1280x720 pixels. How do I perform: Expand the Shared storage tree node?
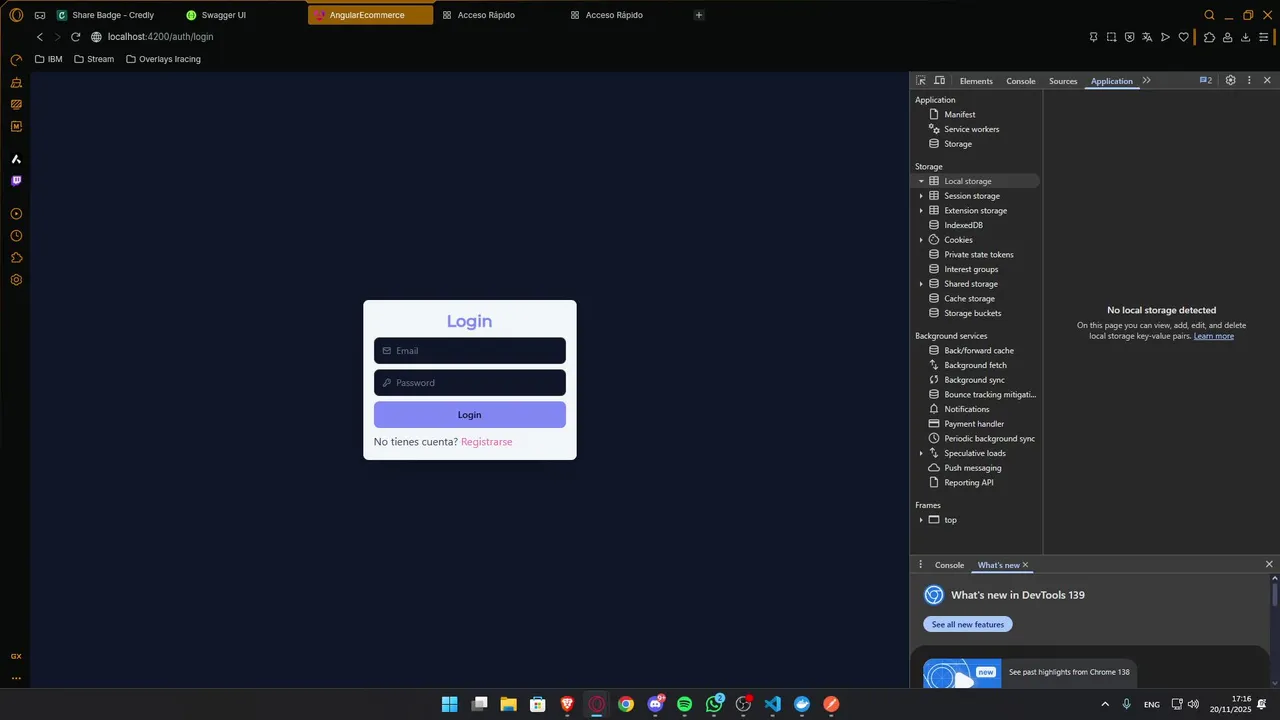[x=921, y=284]
